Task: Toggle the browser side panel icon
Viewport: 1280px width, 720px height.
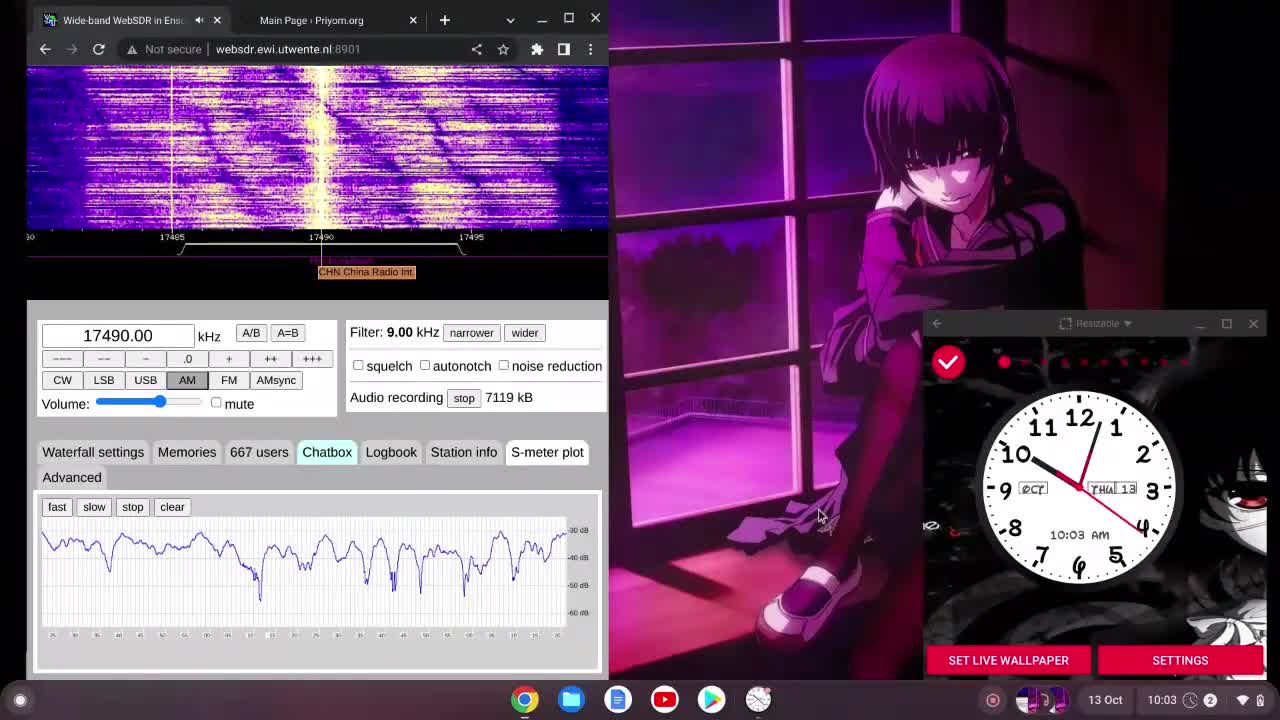Action: 564,49
